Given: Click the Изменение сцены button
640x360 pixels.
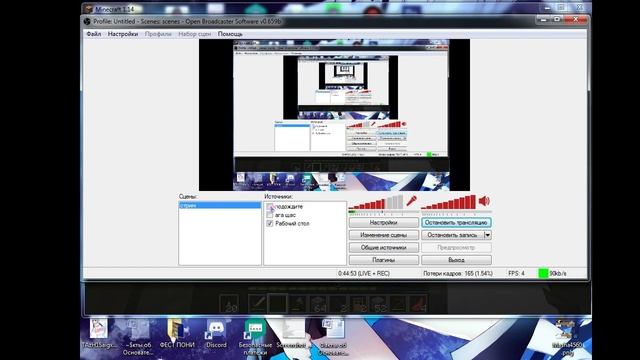Looking at the screenshot, I should coord(383,235).
